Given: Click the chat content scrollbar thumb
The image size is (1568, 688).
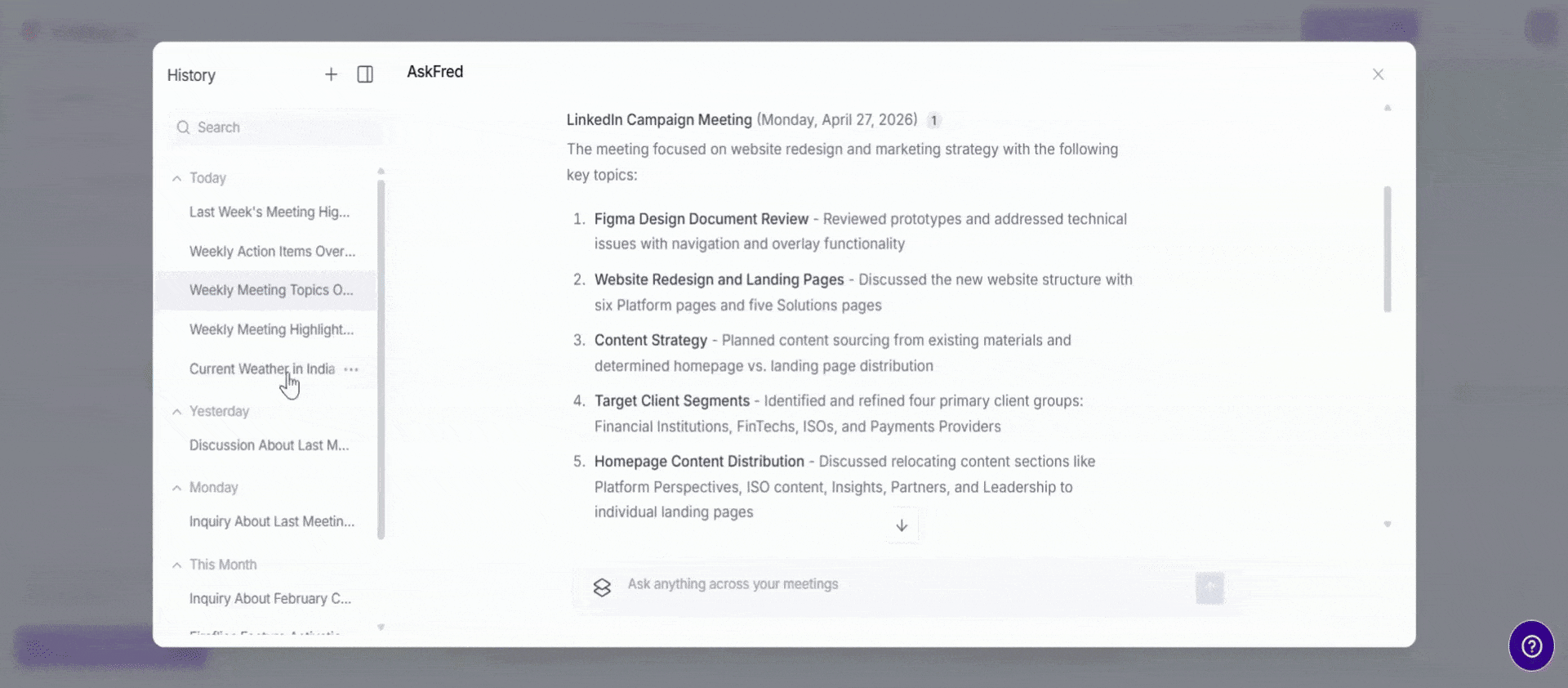Looking at the screenshot, I should [1387, 249].
